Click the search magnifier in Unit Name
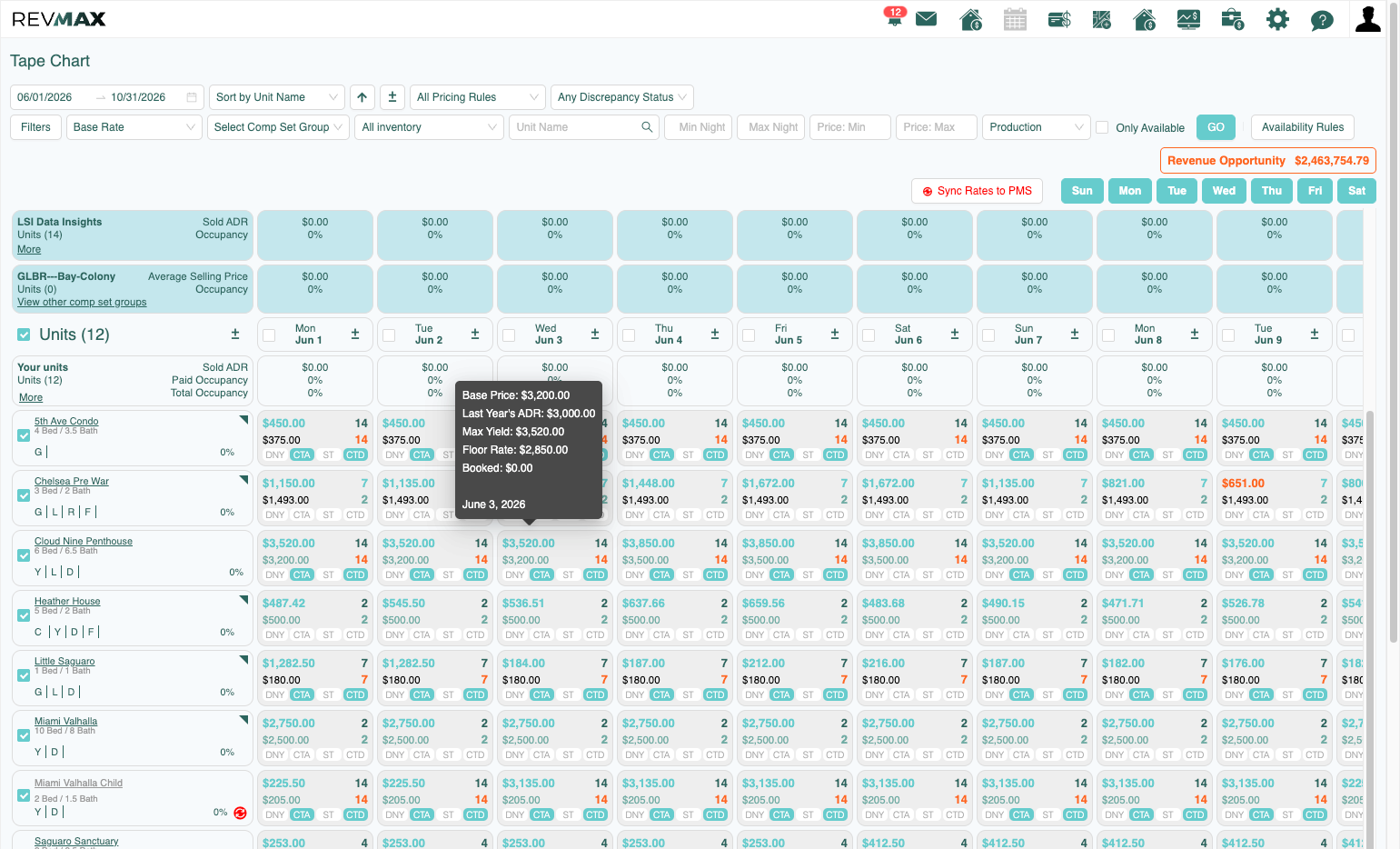This screenshot has height=849, width=1400. click(647, 127)
